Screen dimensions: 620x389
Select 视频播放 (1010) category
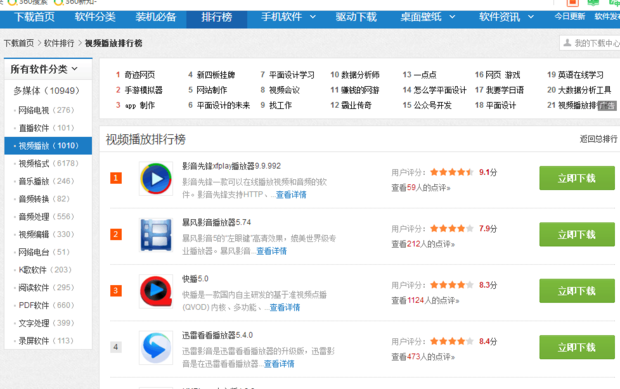click(48, 145)
